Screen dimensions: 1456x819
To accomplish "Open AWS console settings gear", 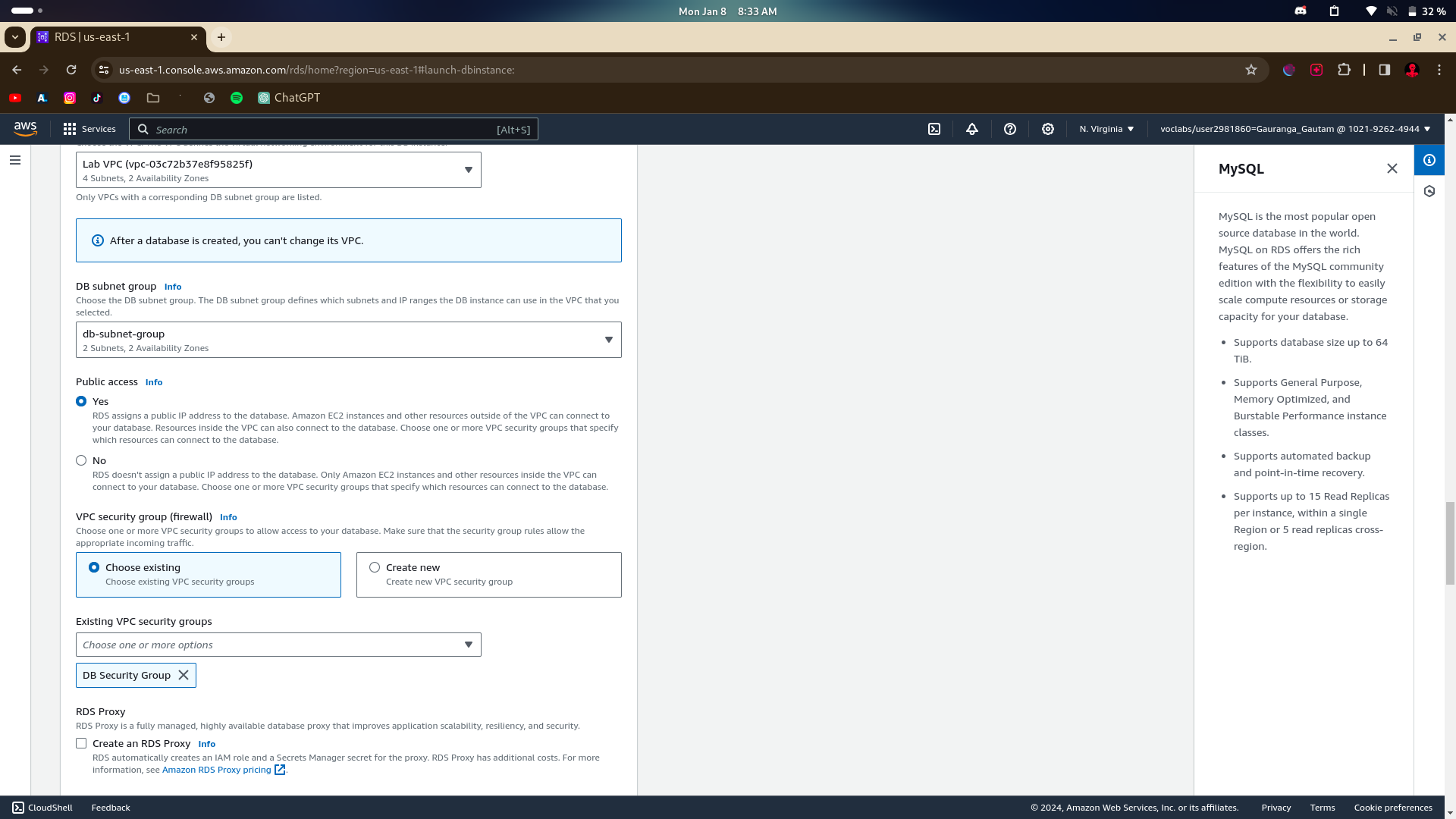I will click(x=1048, y=129).
